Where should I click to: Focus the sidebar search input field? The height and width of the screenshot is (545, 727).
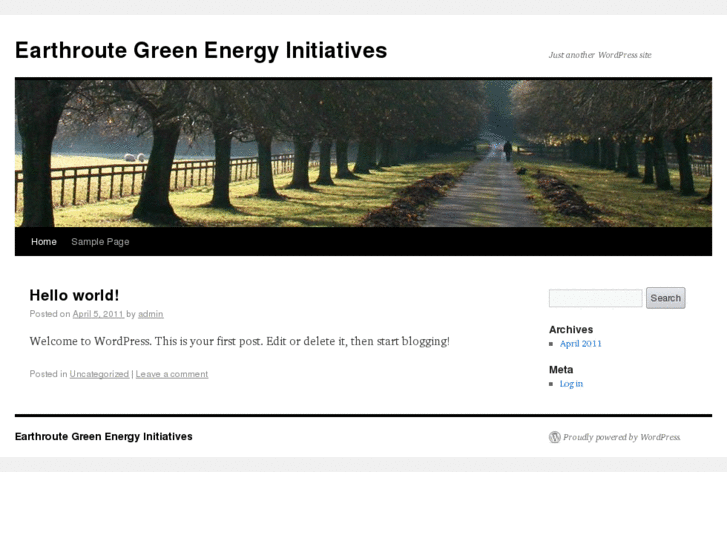coord(595,298)
